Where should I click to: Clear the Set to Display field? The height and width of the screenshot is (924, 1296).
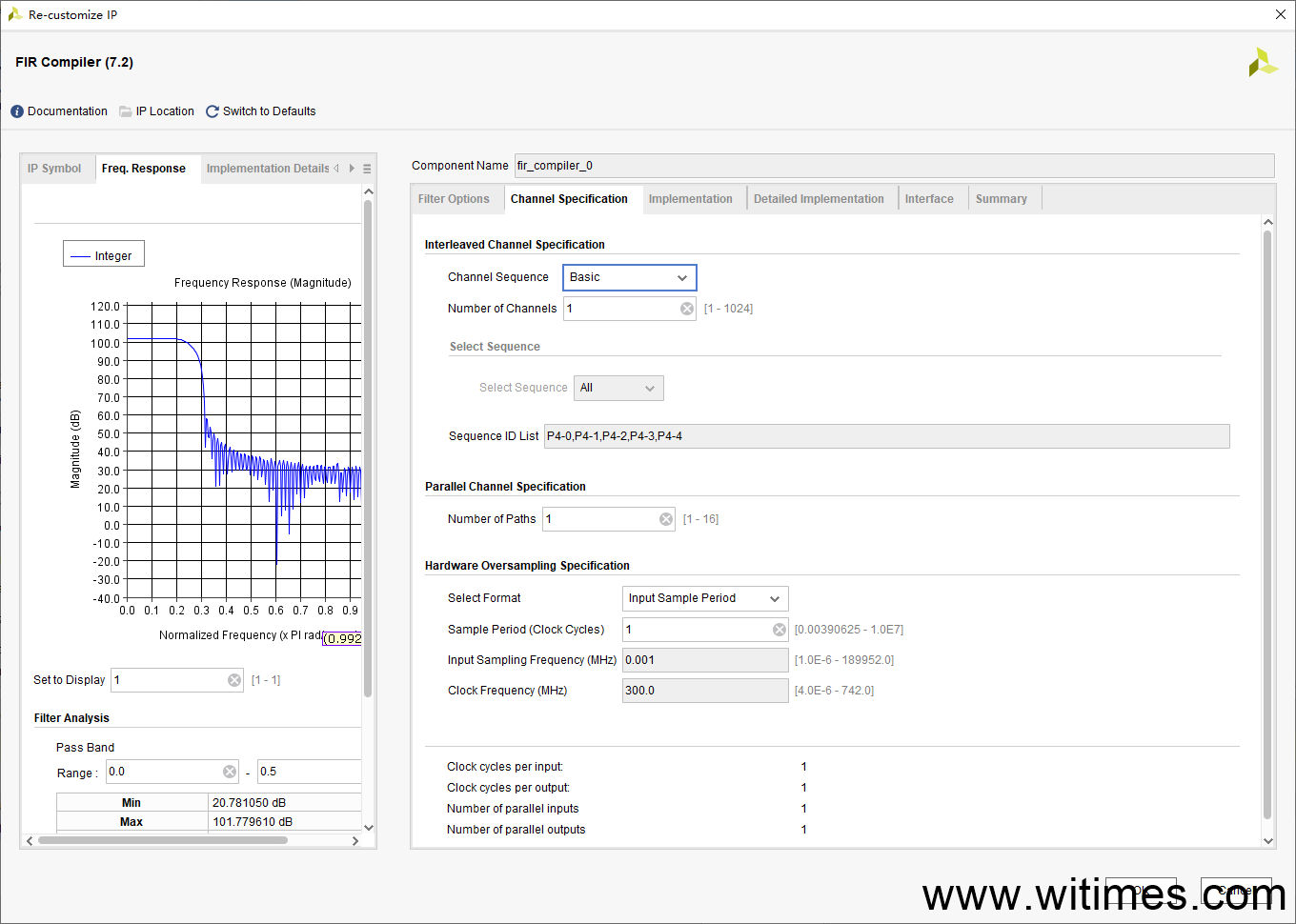(x=234, y=680)
